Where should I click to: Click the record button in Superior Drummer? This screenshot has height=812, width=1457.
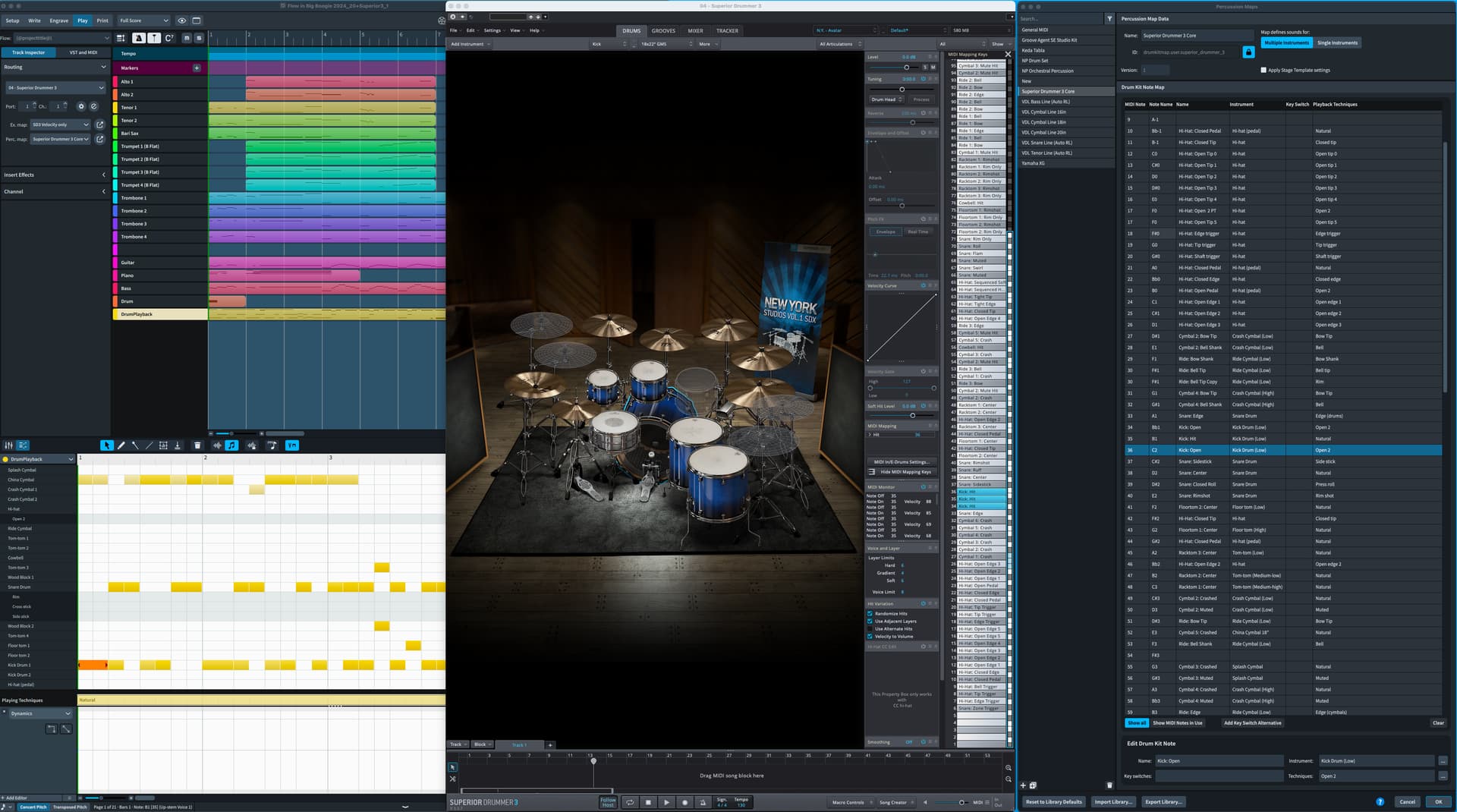pos(684,802)
